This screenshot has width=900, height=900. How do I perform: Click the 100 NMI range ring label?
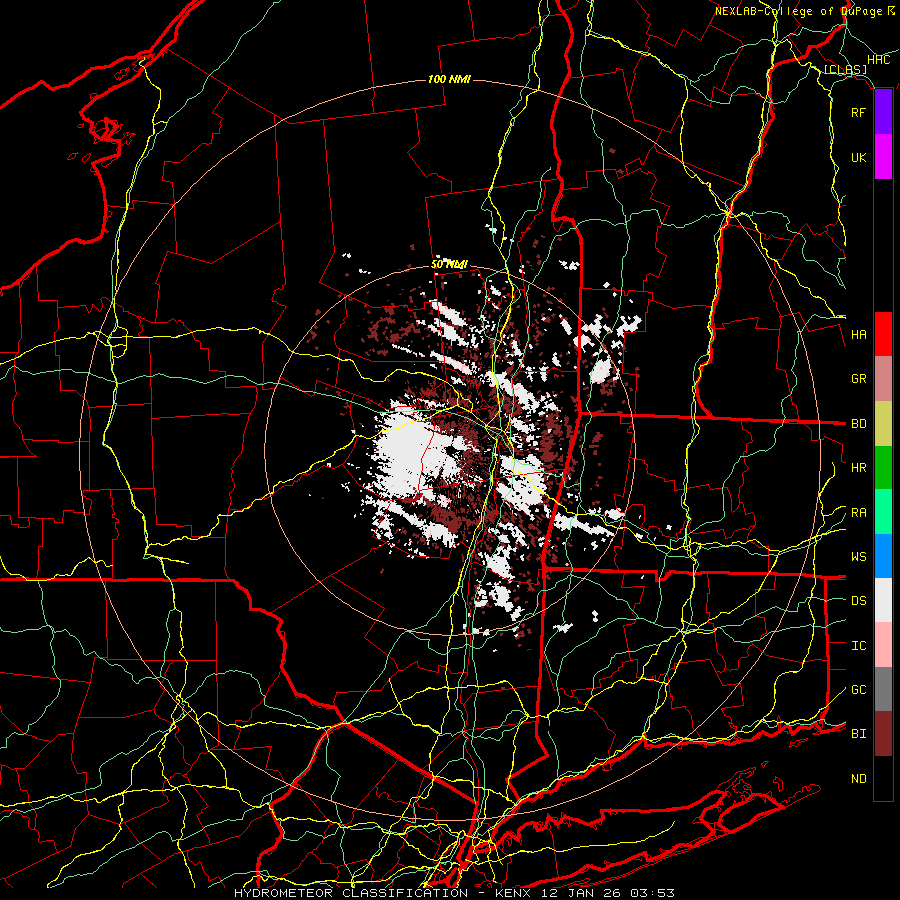click(449, 79)
